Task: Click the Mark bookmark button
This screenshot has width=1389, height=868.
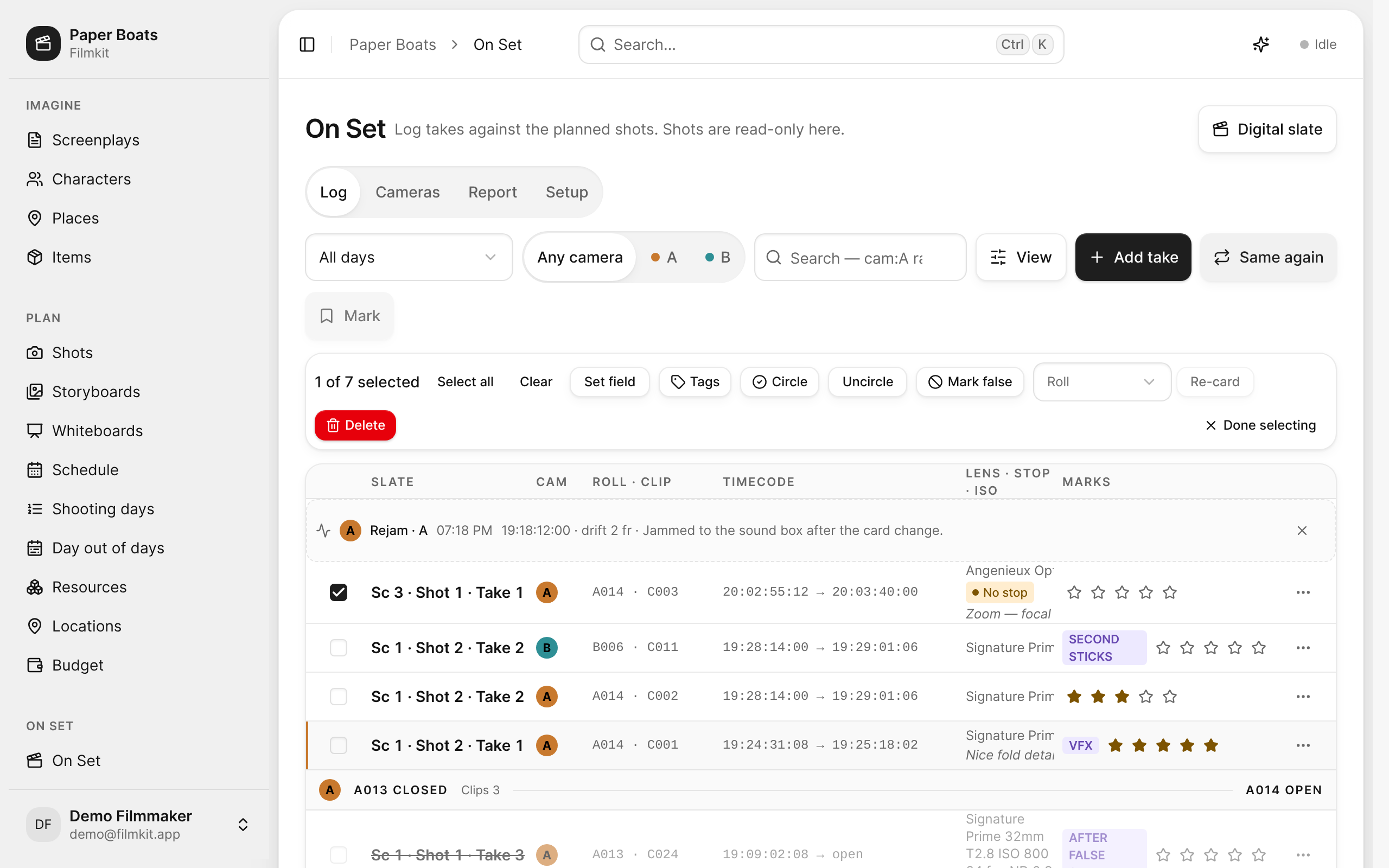Action: coord(349,316)
